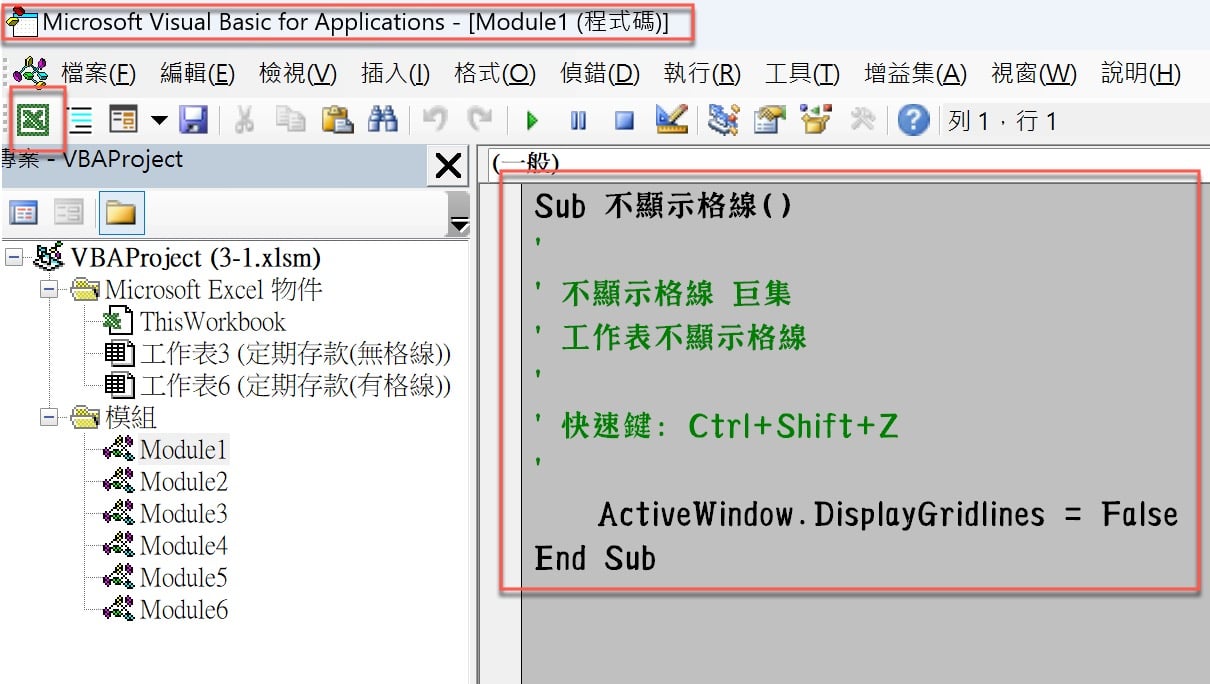1210x684 pixels.
Task: Select the Microsoft Excel 物件 folder
Action: (x=214, y=290)
